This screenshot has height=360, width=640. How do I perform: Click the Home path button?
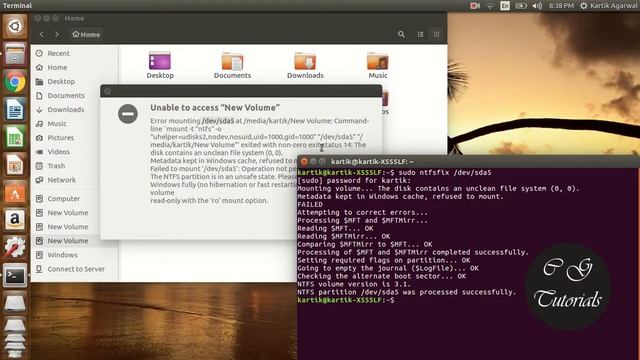(86, 35)
